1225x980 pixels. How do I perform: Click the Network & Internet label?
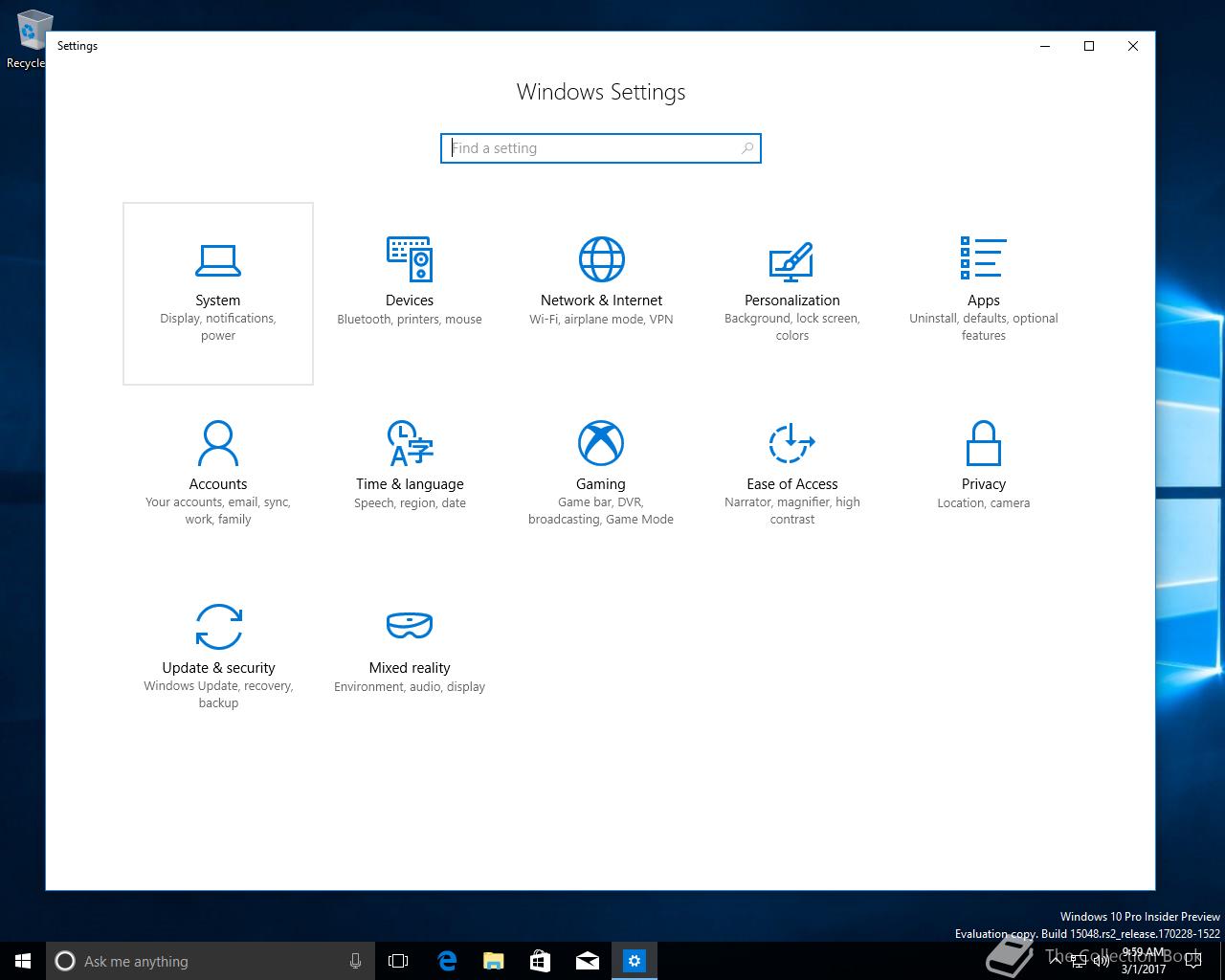point(601,301)
